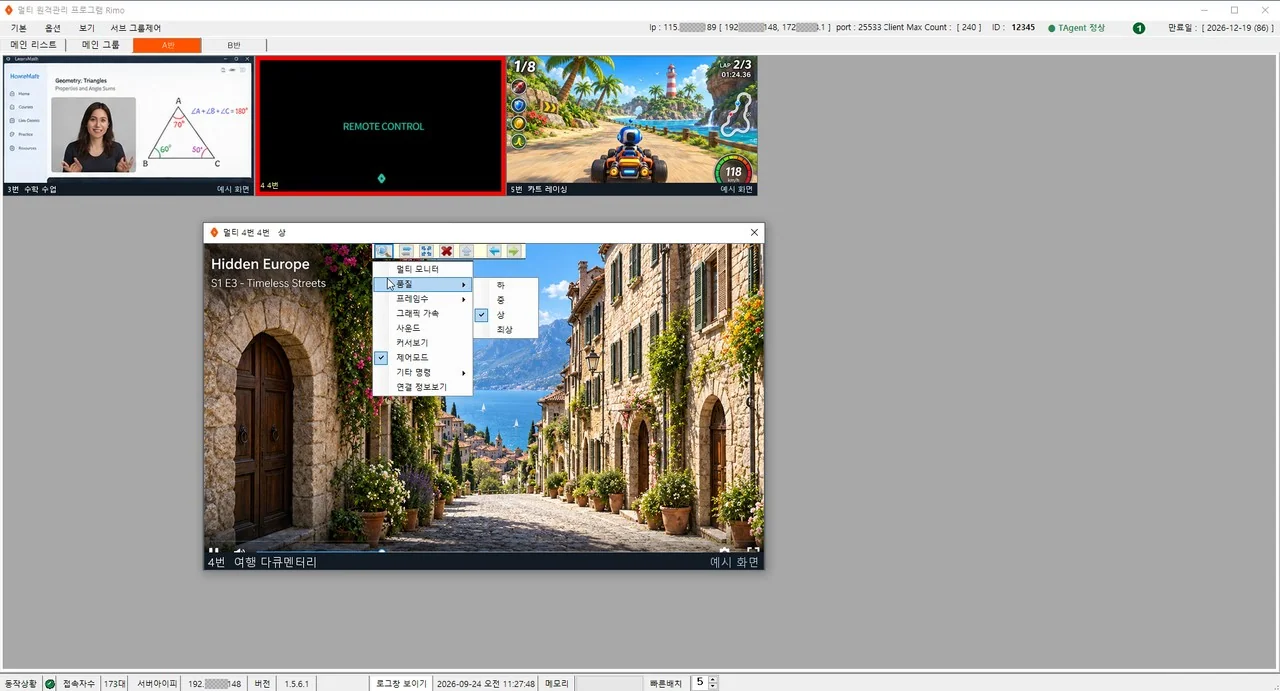Click the Rimo app logo in title bar

pos(9,9)
